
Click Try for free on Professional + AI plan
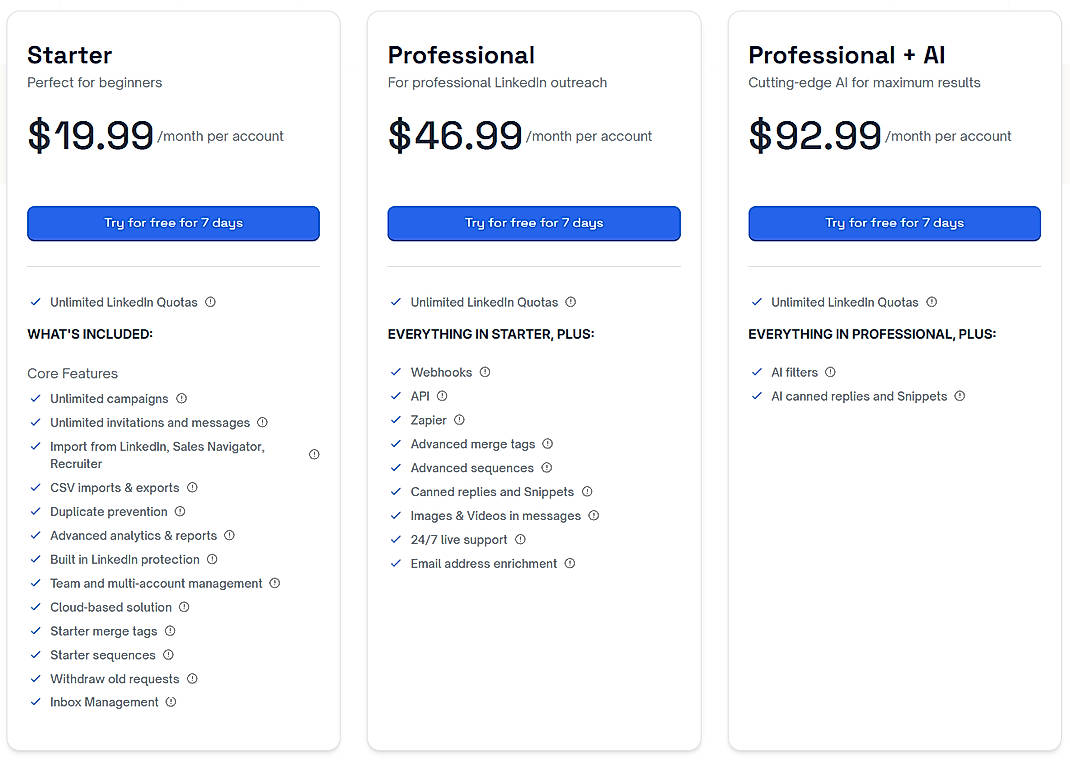click(x=894, y=223)
